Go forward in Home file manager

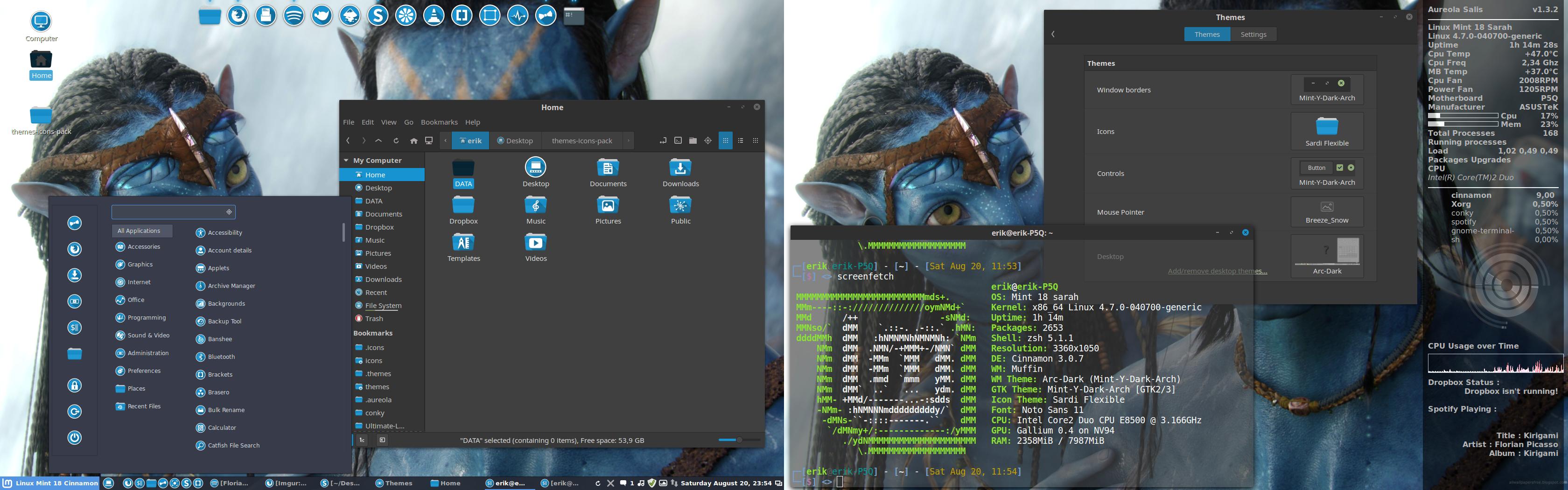364,140
